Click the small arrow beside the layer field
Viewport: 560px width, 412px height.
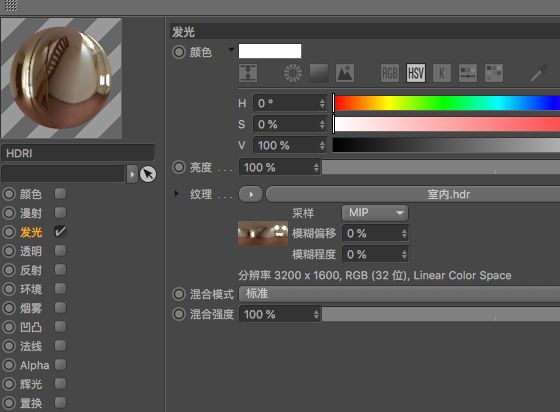click(132, 174)
